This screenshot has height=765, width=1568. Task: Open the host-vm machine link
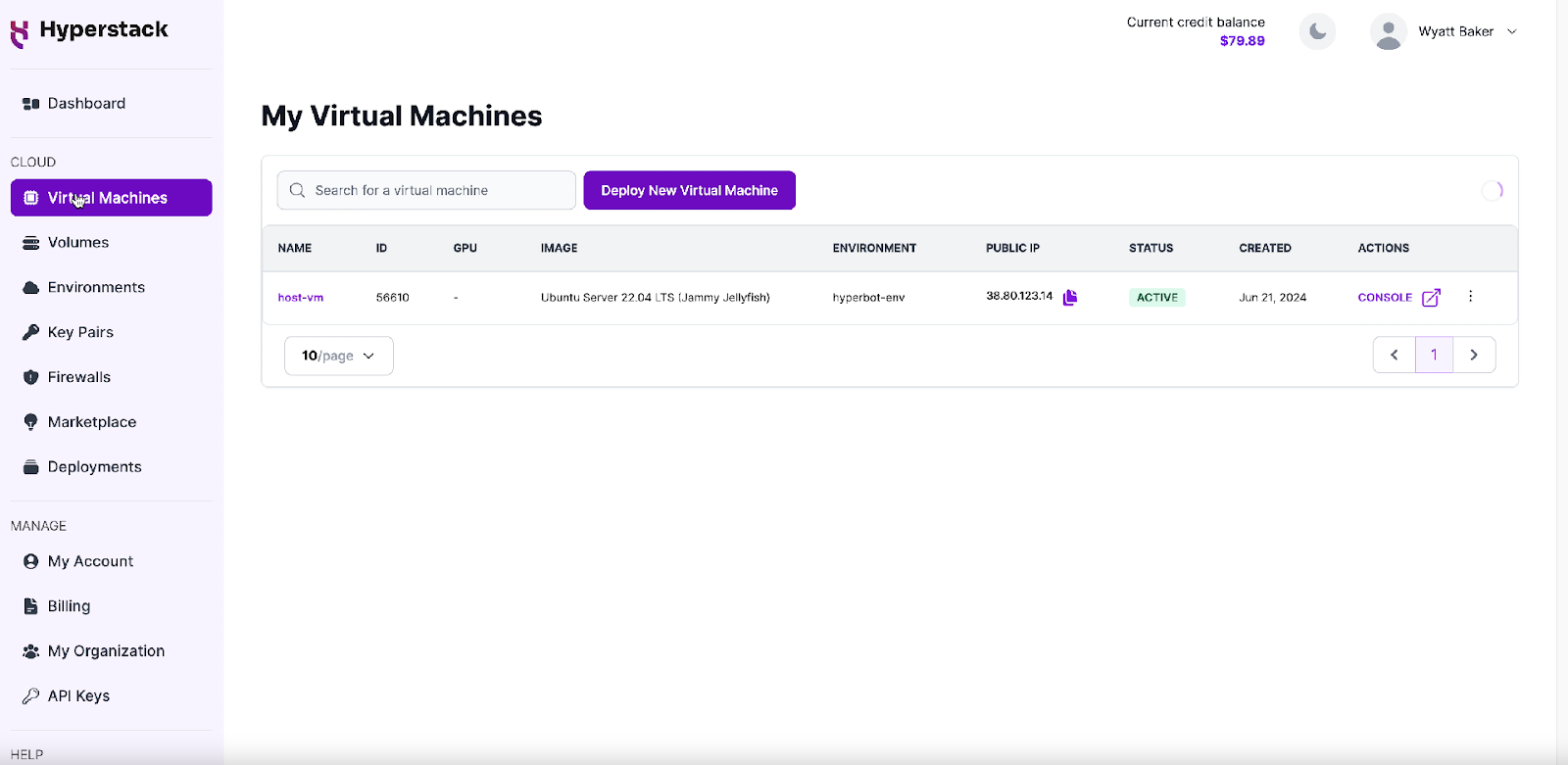(300, 298)
